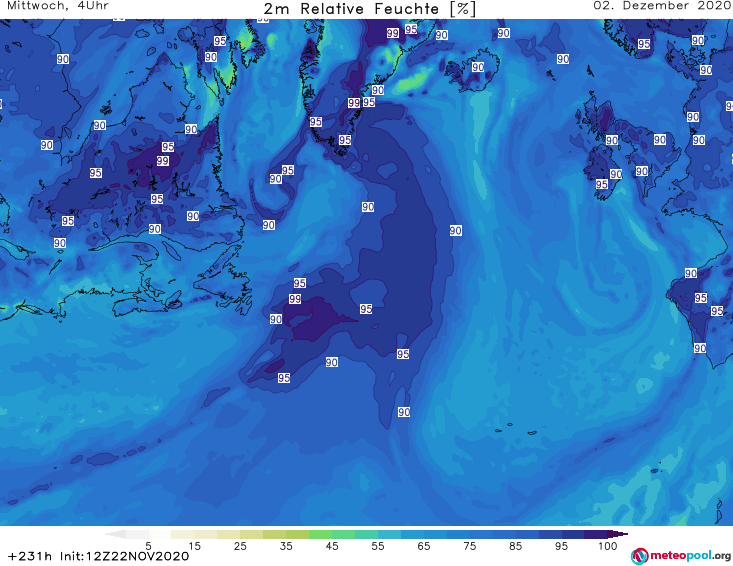
Task: Click the colorbar tick label '45'
Action: [x=332, y=546]
